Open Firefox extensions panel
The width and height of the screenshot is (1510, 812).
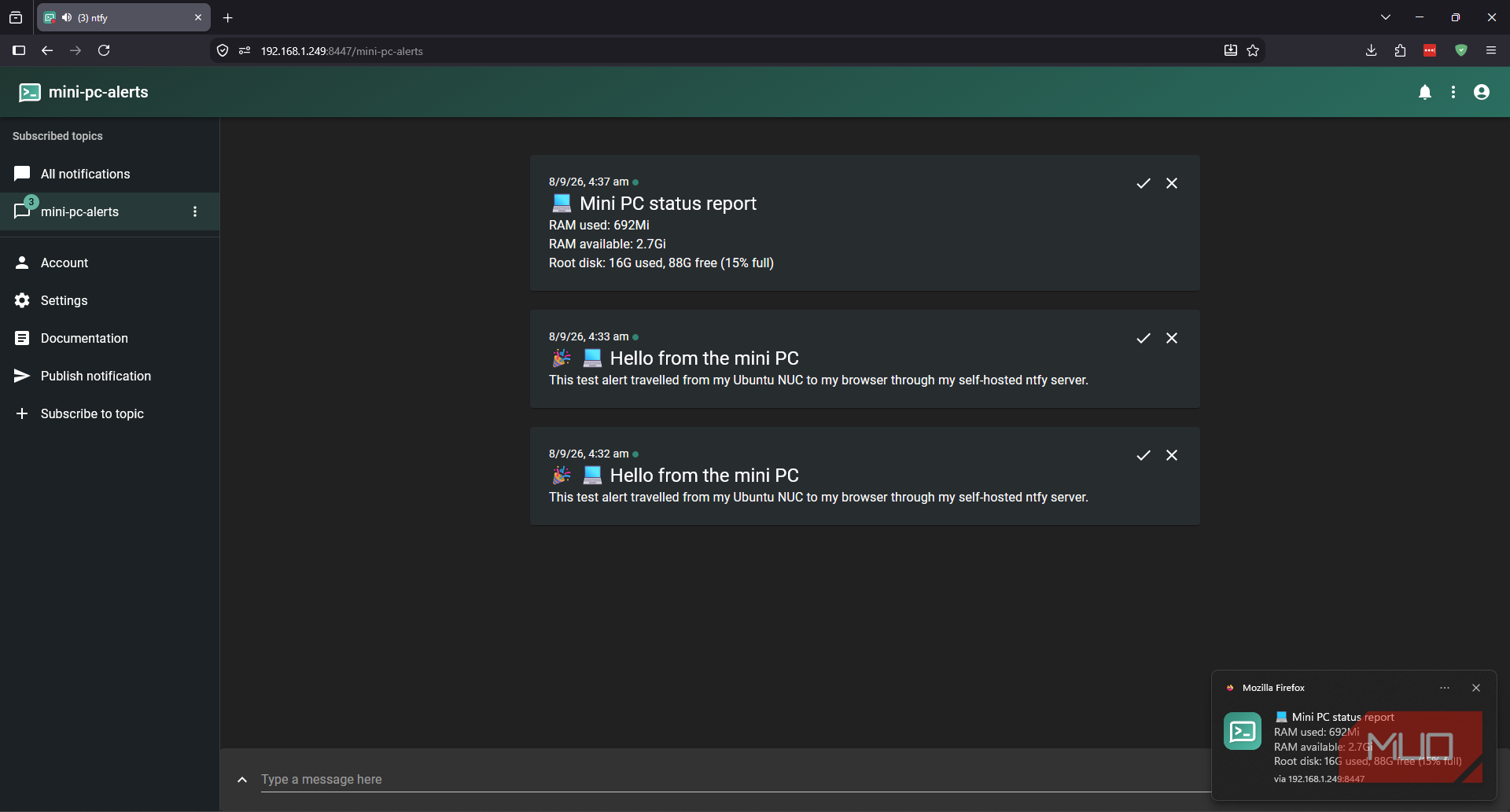(x=1400, y=50)
